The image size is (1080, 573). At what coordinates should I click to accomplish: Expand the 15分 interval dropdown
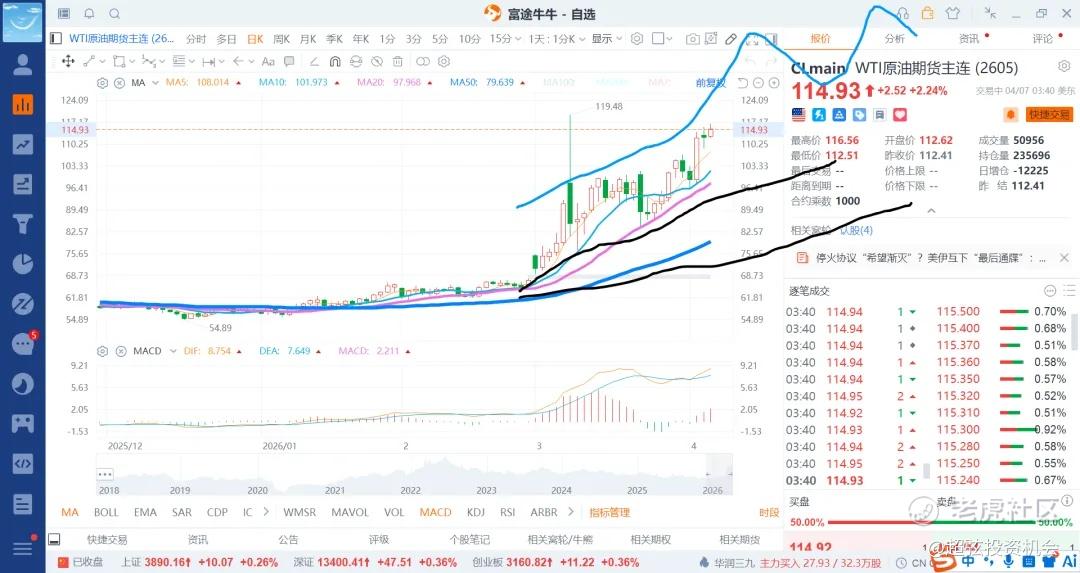(503, 39)
